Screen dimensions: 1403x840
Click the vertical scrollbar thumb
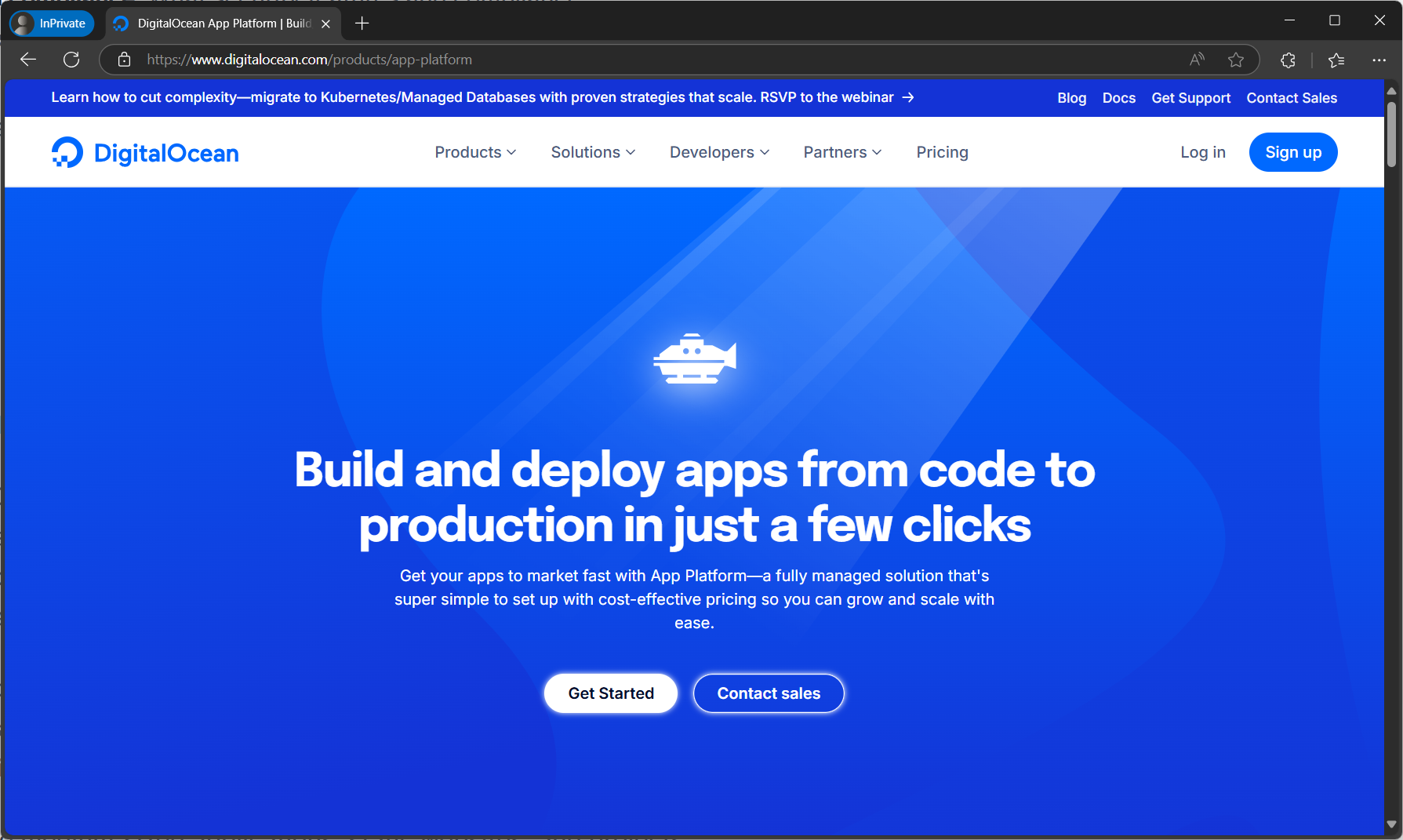point(1392,134)
